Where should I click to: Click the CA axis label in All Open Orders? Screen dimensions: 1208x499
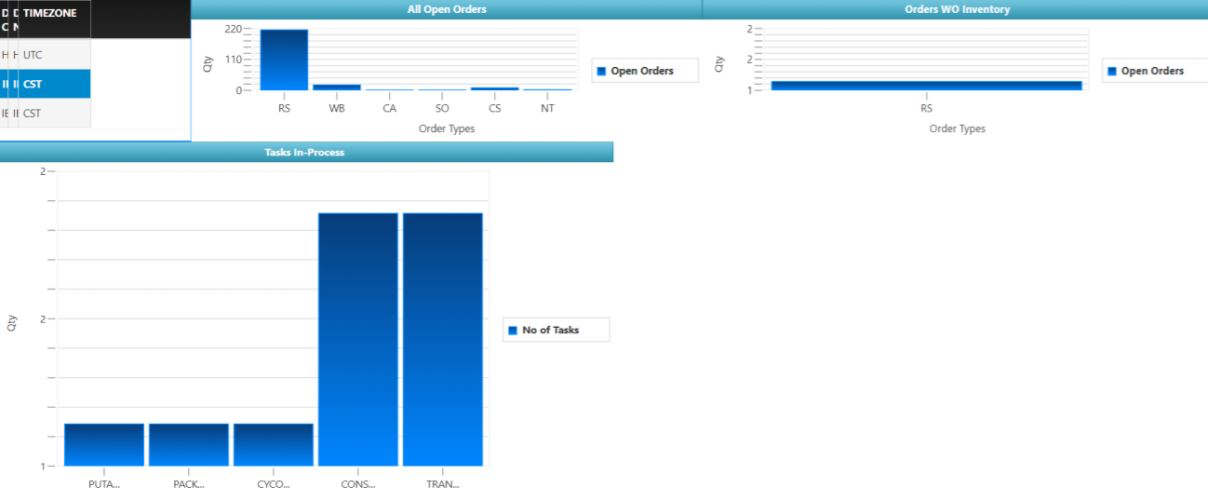pos(389,108)
